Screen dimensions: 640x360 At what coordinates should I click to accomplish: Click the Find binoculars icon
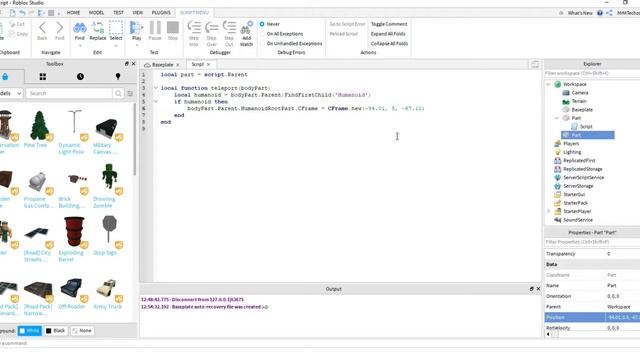(80, 28)
